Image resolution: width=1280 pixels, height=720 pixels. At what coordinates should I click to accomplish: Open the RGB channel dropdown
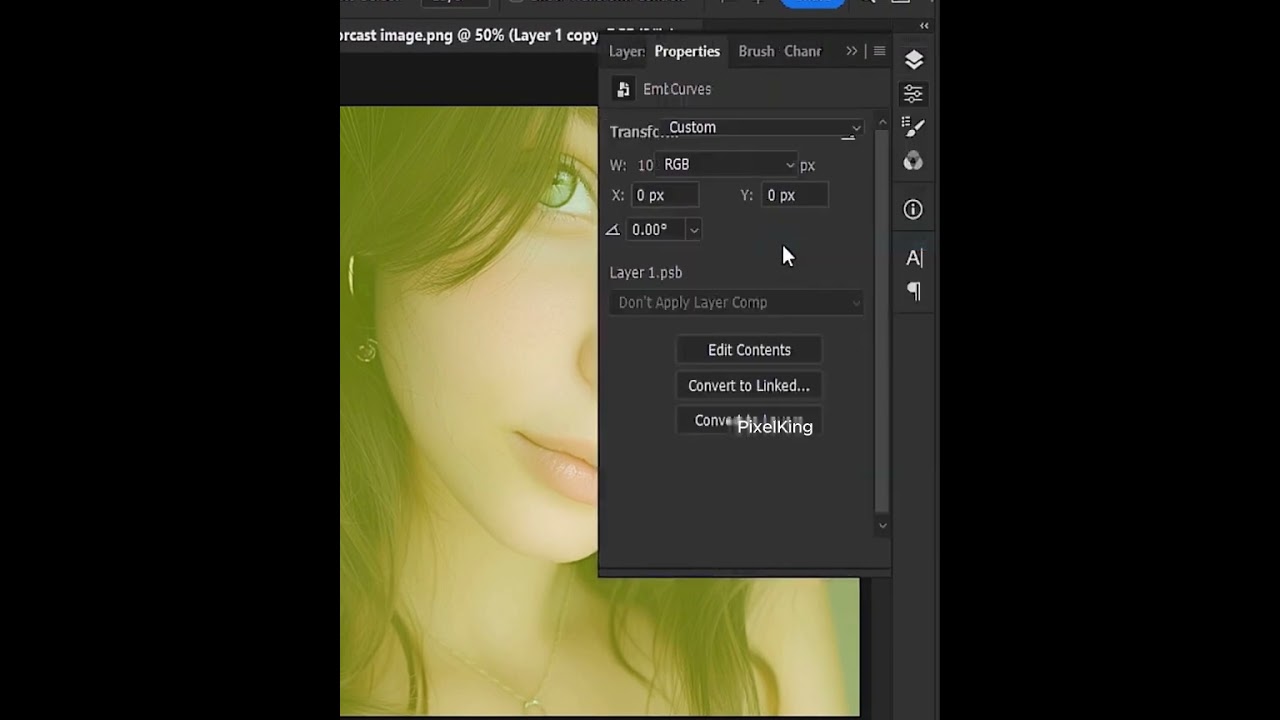[727, 165]
